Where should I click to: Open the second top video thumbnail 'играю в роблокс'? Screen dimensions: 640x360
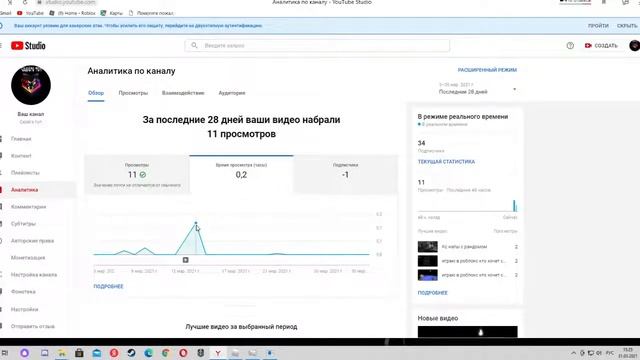pyautogui.click(x=427, y=261)
